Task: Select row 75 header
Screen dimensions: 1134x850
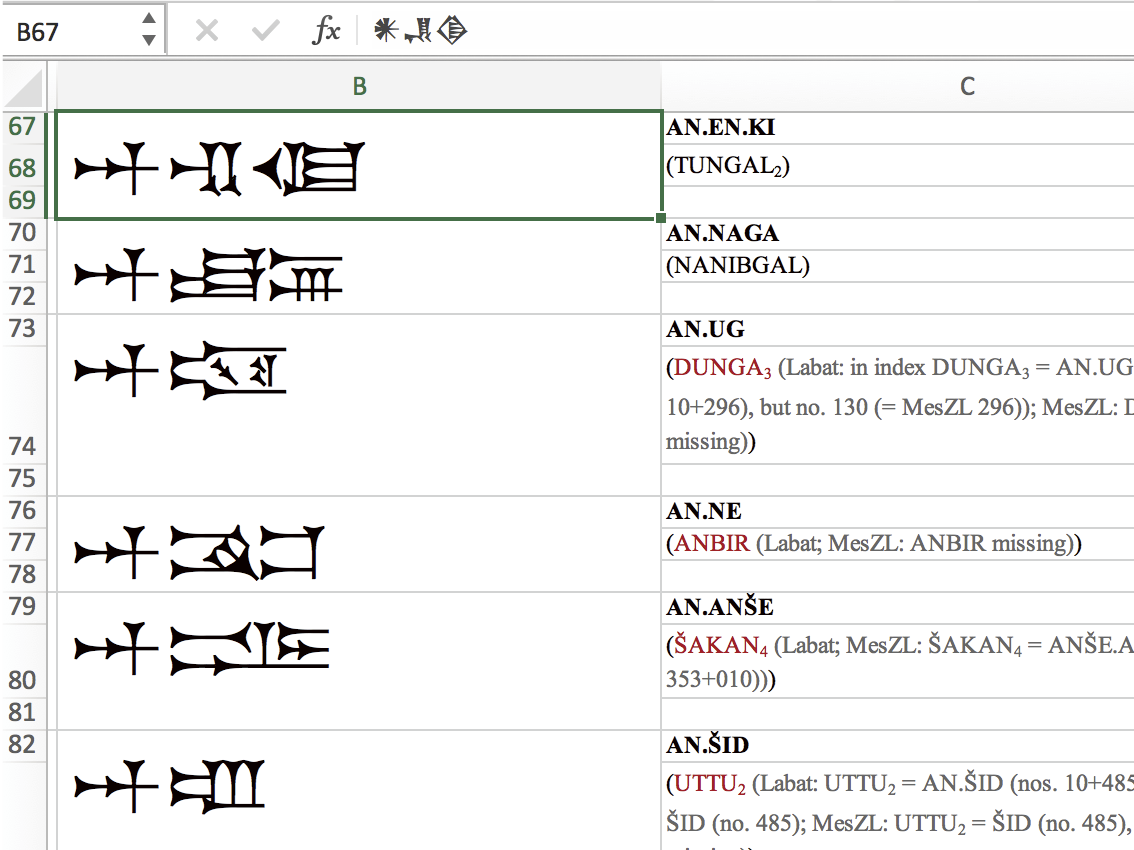Action: (22, 479)
